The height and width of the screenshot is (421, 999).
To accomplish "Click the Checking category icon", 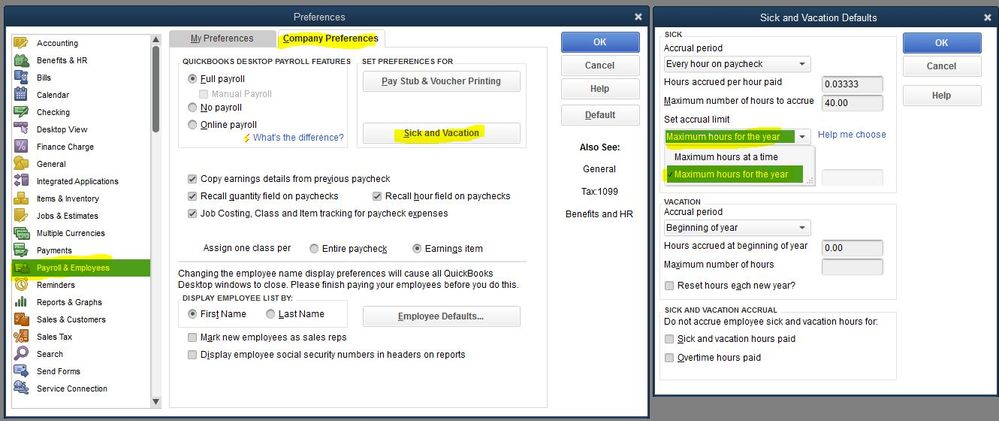I will (21, 112).
